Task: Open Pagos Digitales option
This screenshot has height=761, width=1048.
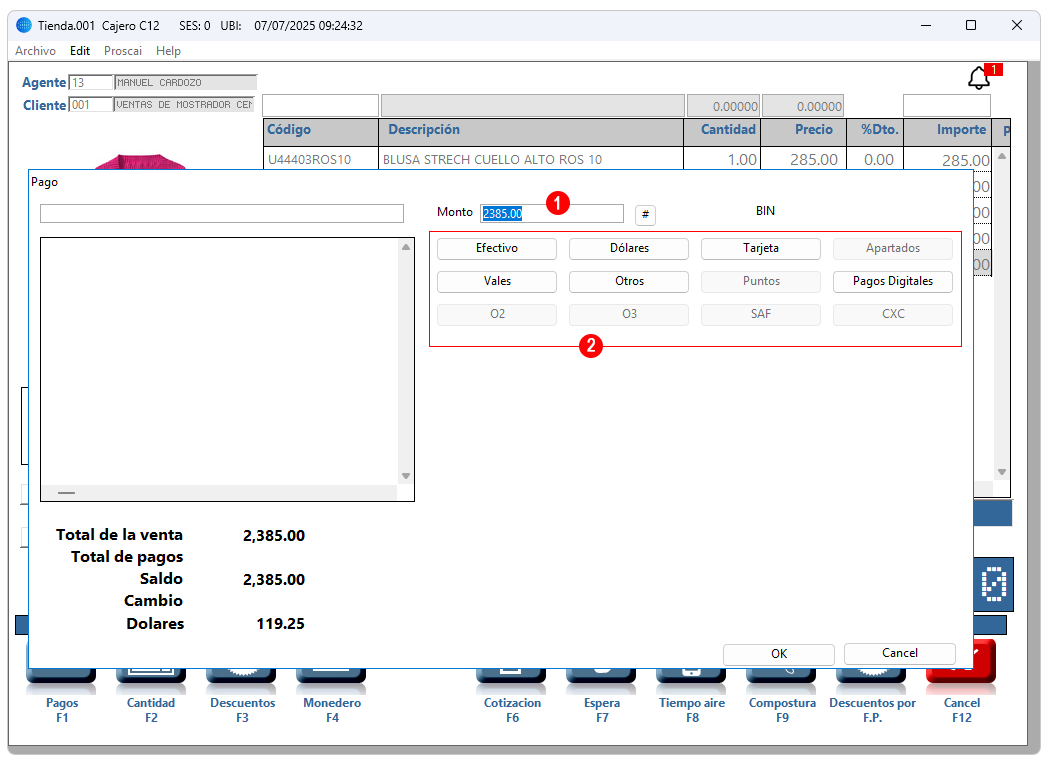Action: (x=893, y=281)
